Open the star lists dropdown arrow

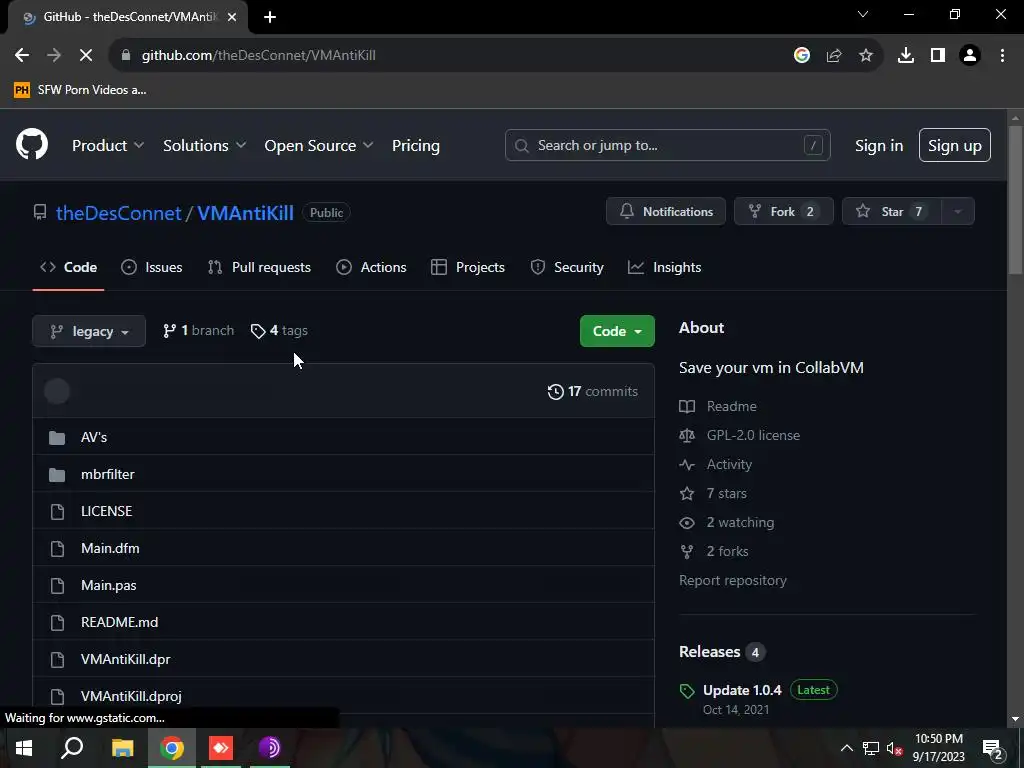pos(958,211)
